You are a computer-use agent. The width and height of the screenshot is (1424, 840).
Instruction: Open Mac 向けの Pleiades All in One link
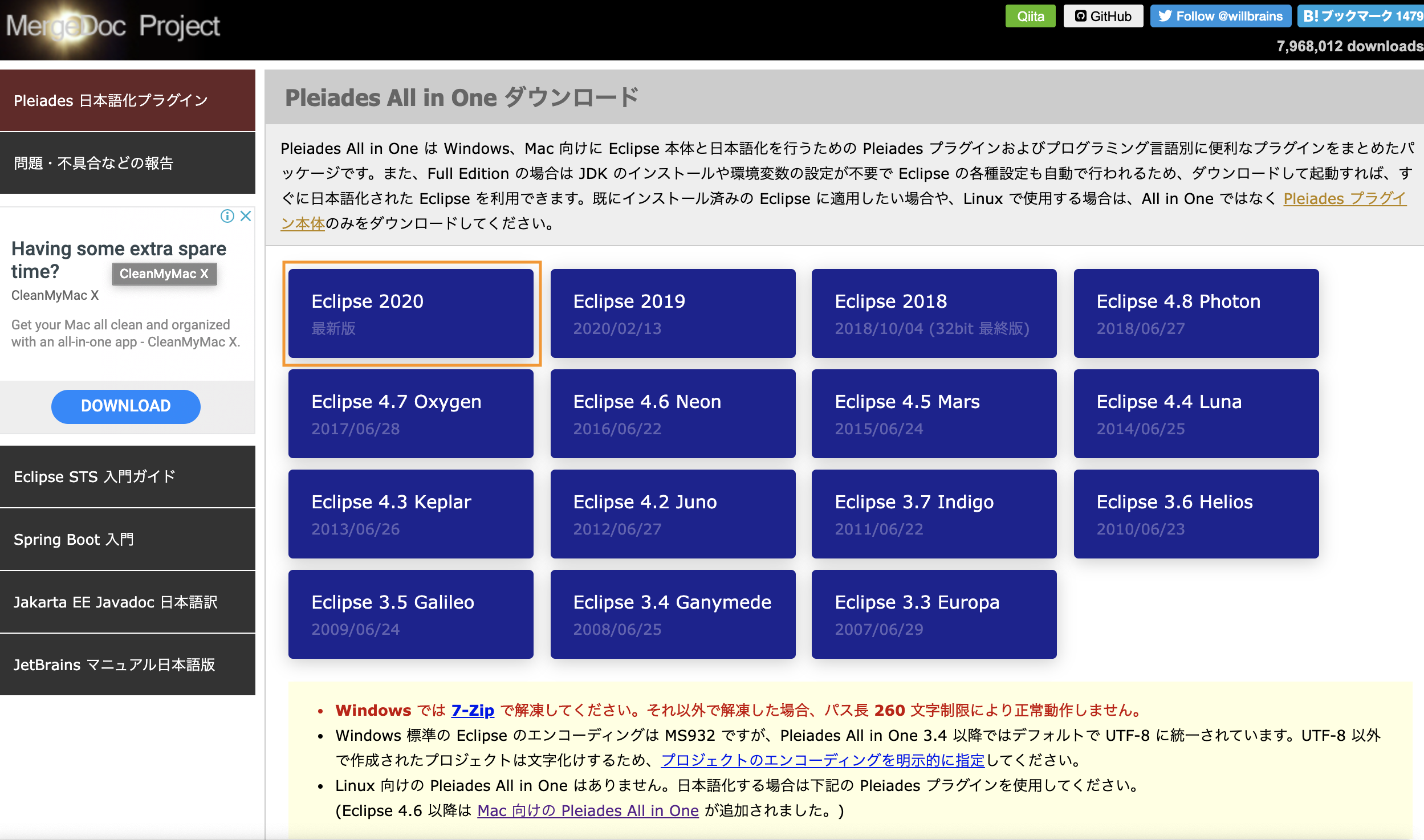[588, 810]
